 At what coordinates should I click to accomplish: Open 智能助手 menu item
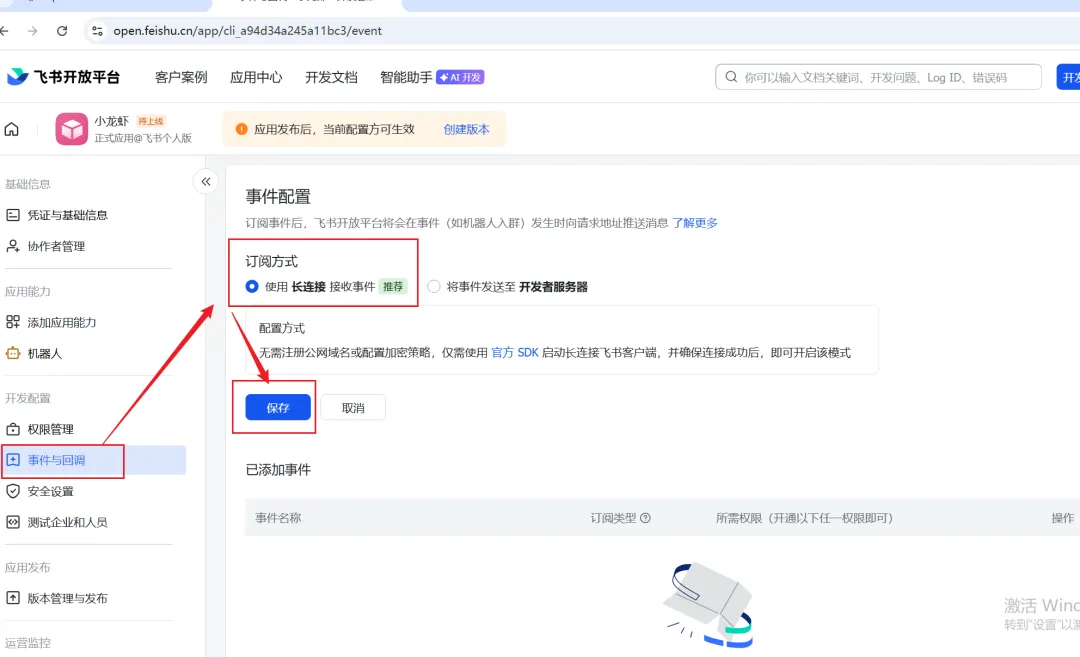(406, 77)
